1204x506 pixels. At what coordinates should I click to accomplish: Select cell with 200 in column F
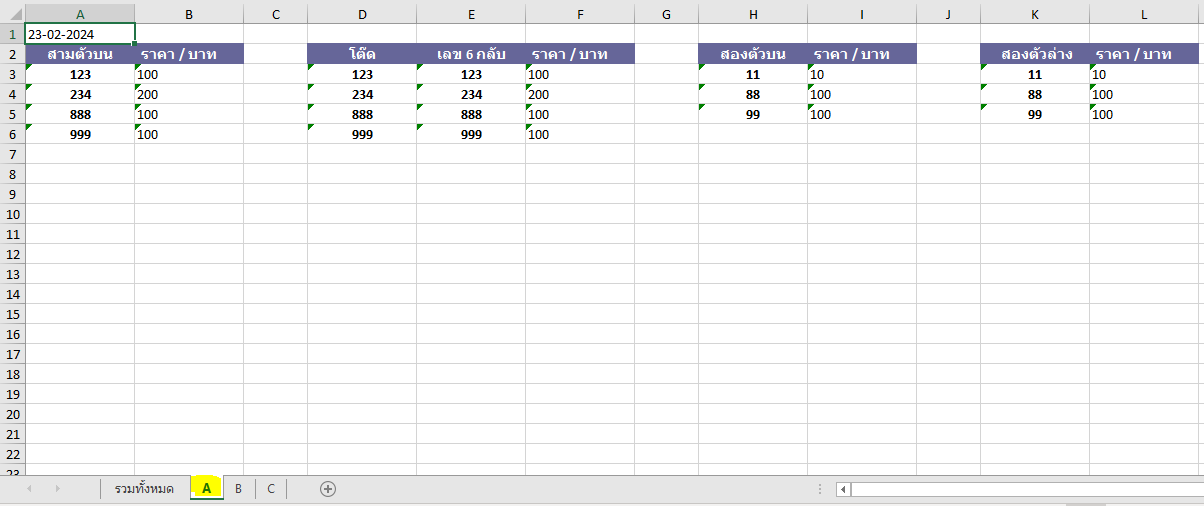point(580,94)
